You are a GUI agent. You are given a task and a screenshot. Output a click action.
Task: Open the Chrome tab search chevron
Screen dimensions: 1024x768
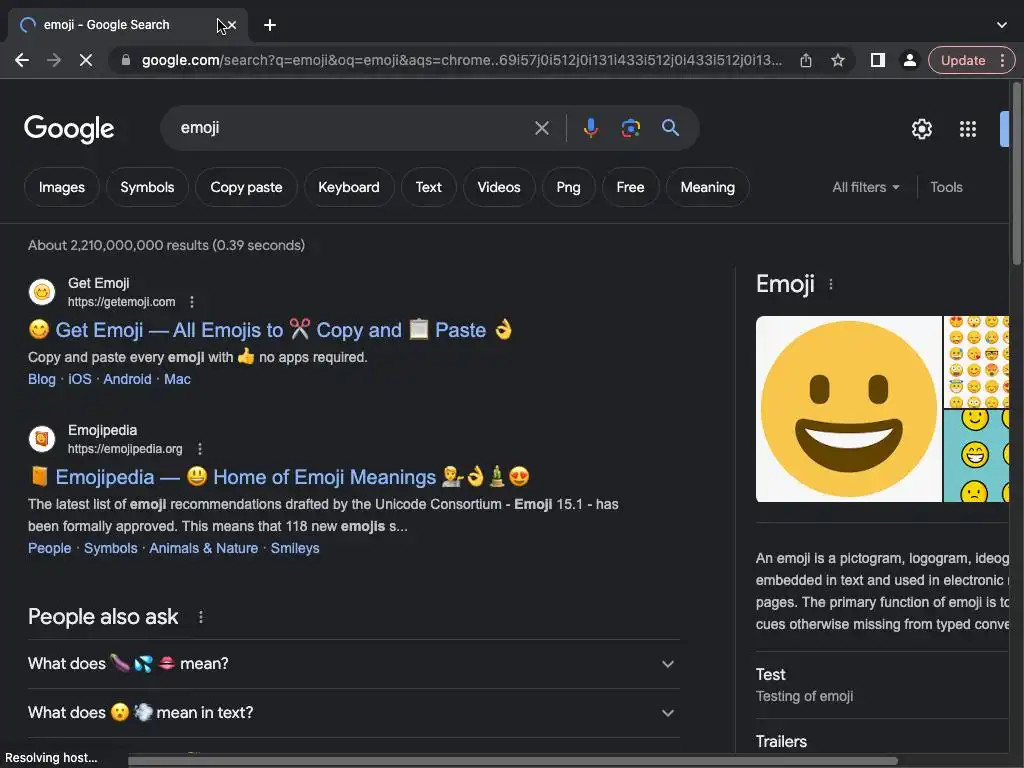tap(1002, 25)
